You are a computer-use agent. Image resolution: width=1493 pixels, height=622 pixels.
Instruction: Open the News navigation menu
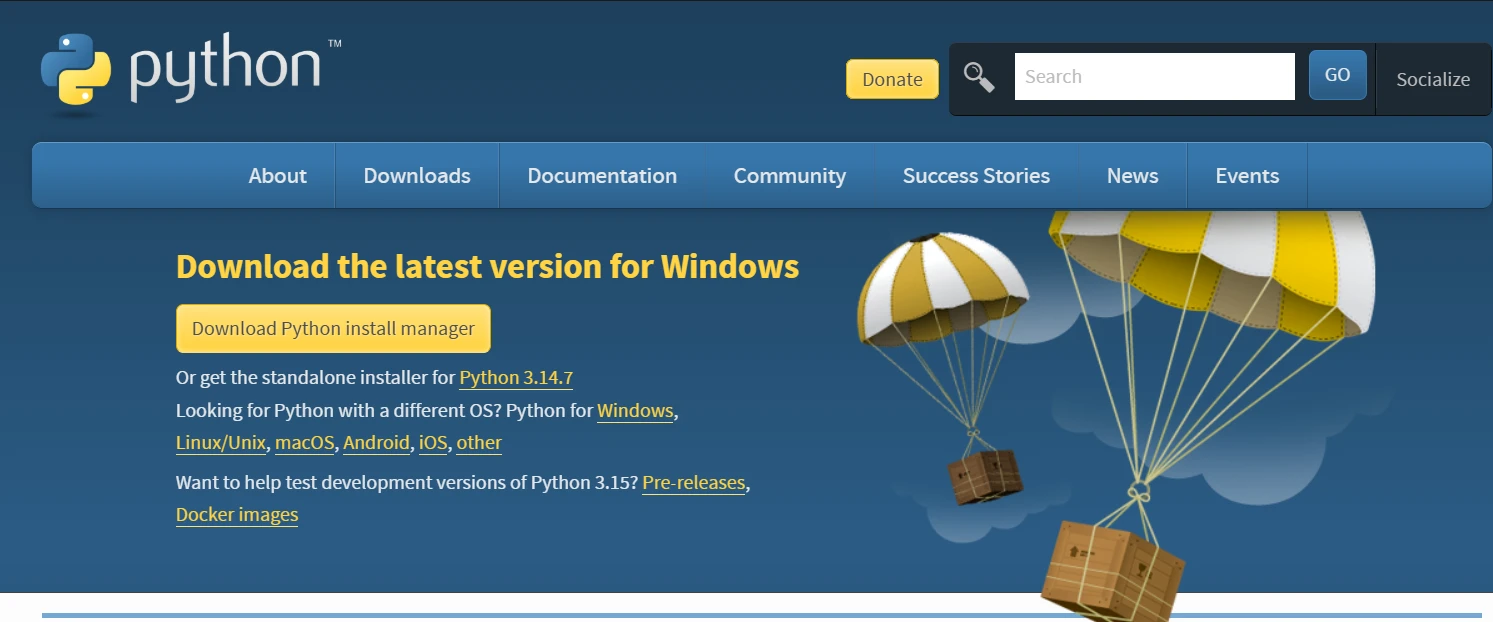point(1132,175)
